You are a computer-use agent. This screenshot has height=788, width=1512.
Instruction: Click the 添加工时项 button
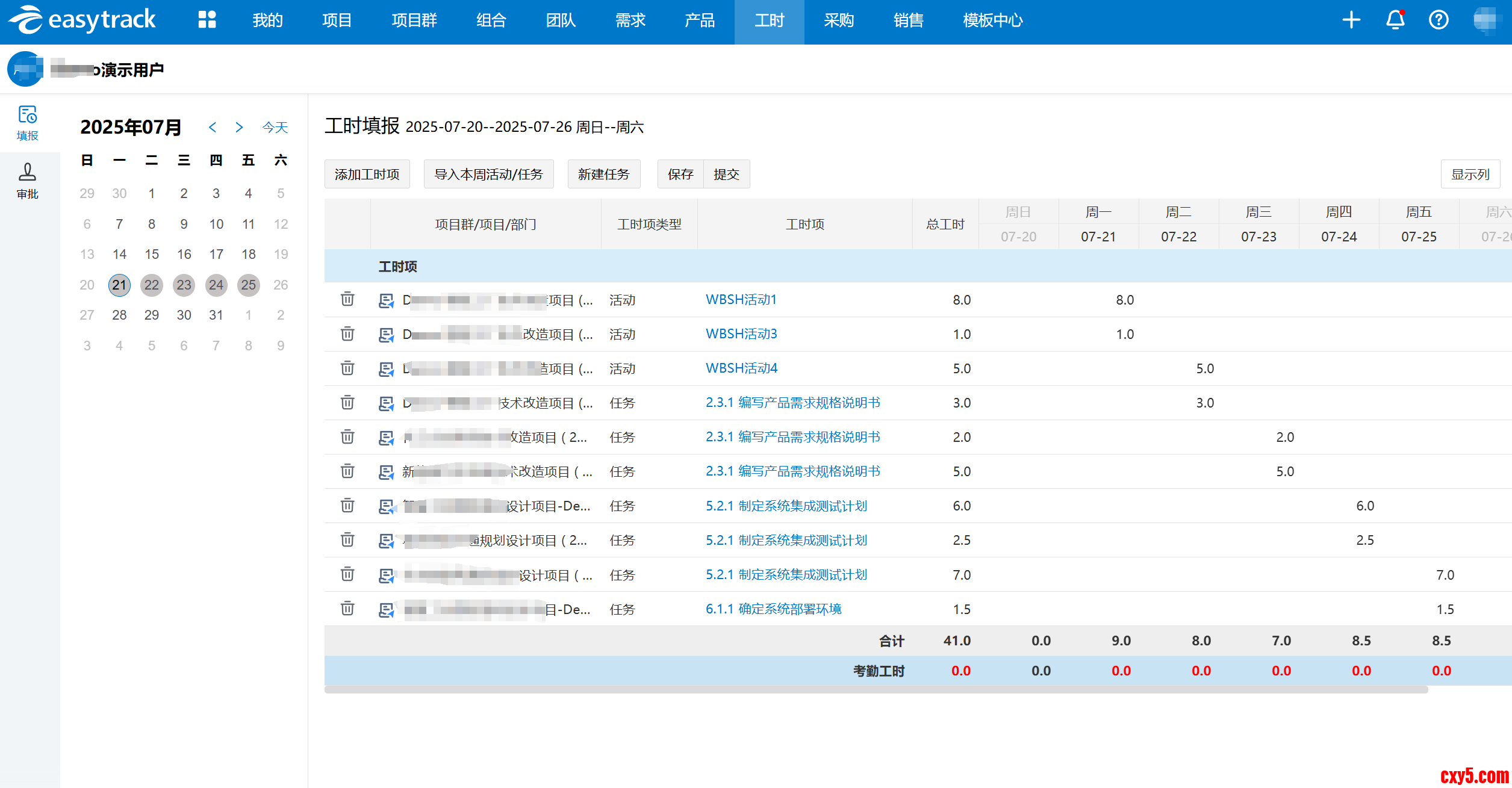[x=367, y=175]
